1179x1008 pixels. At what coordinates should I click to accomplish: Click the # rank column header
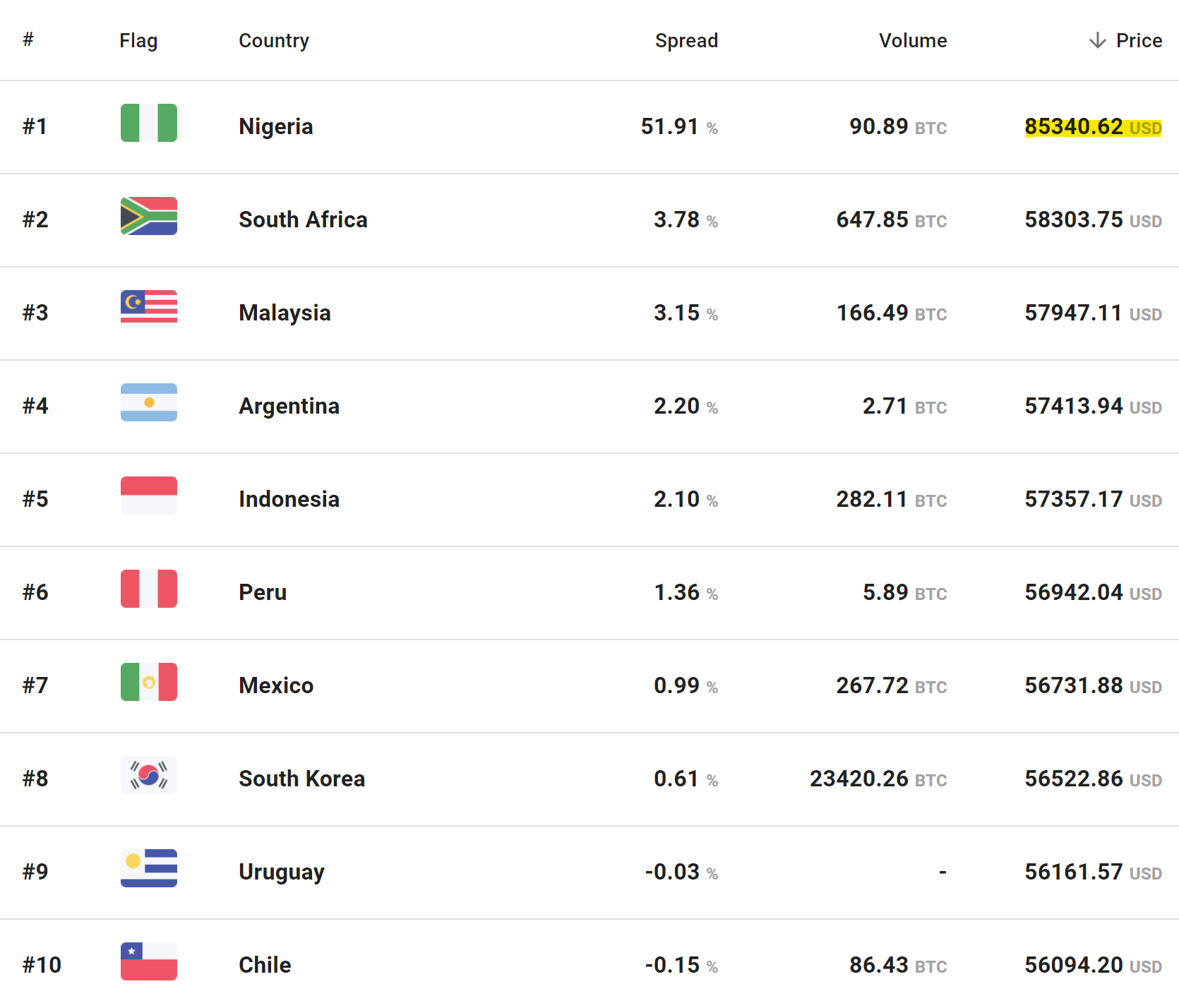coord(28,40)
